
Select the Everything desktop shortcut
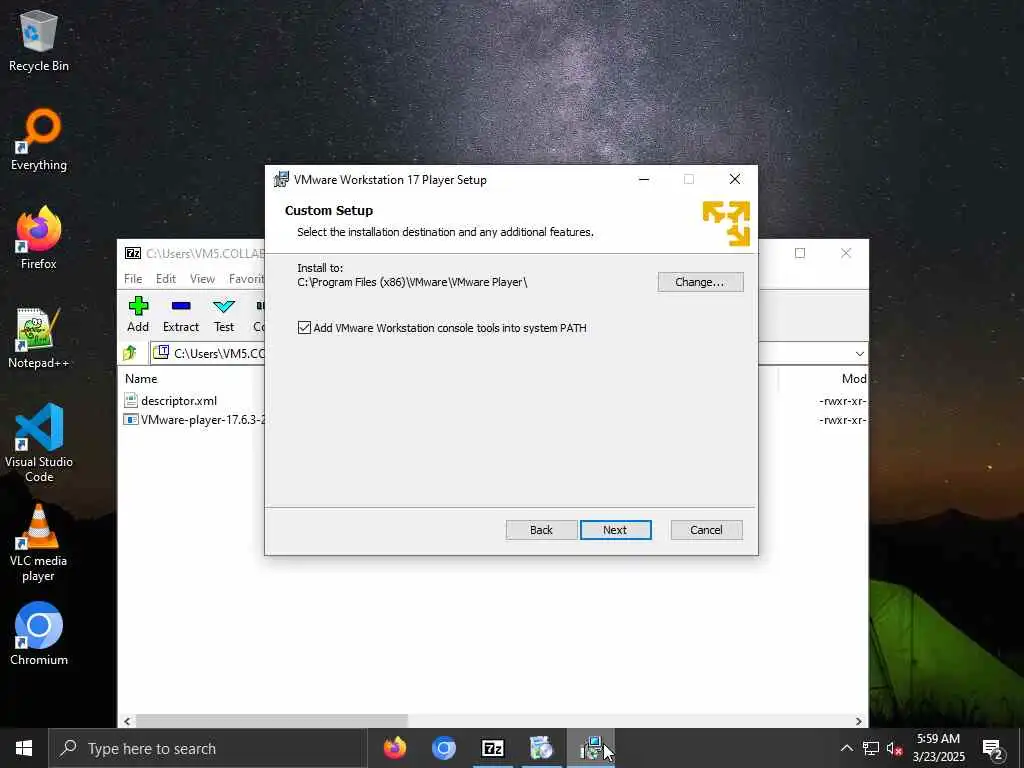point(39,140)
